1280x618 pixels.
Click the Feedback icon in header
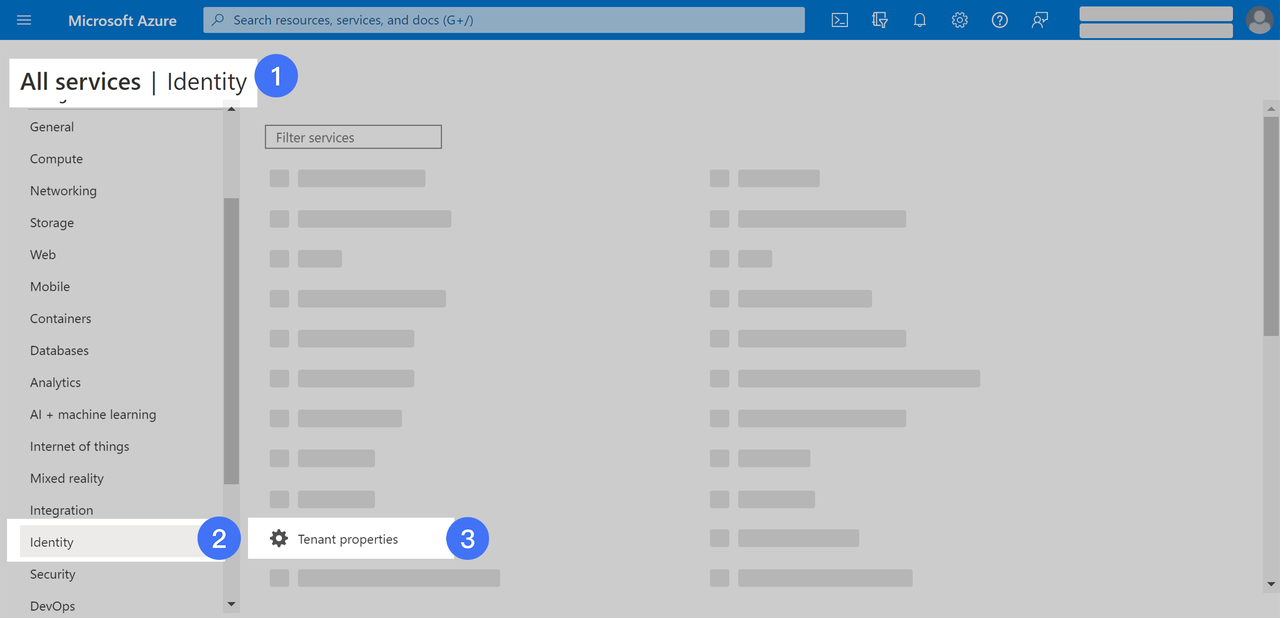tap(1040, 20)
